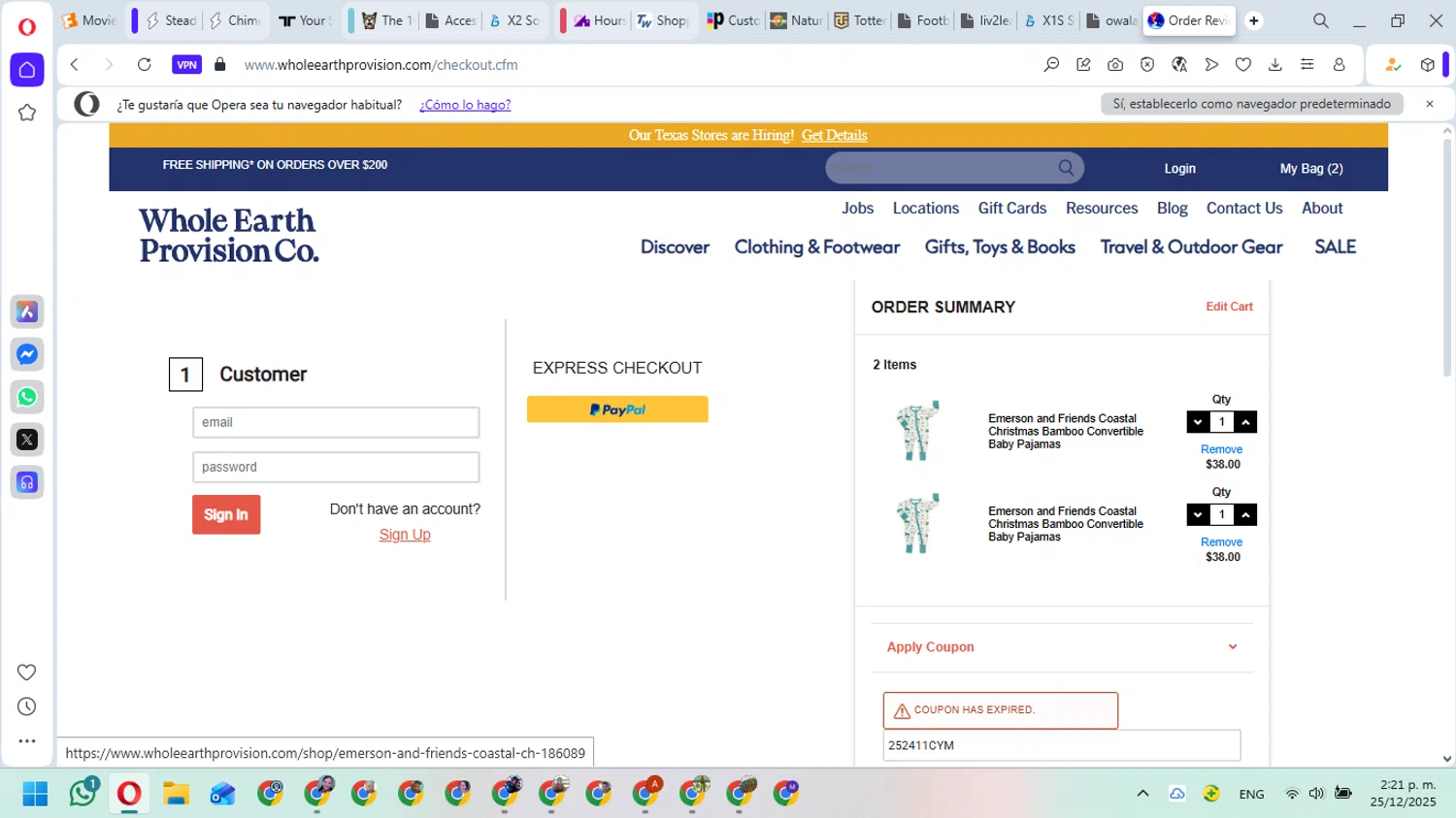The height and width of the screenshot is (818, 1456).
Task: Click the red Sign In button
Action: (x=226, y=514)
